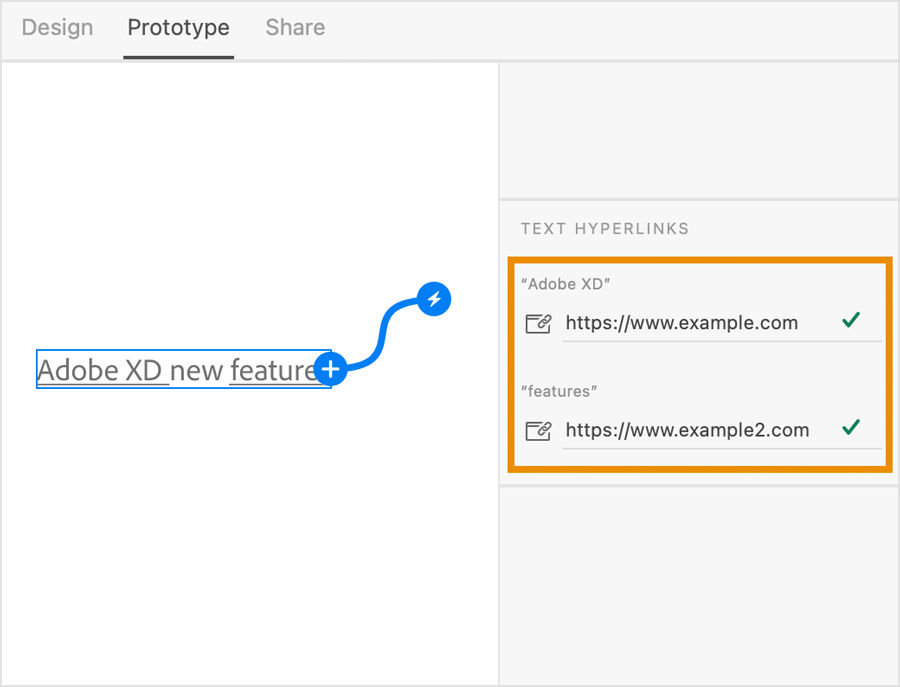Click the https://www.example2.com URL field
The image size is (900, 687).
[x=687, y=430]
